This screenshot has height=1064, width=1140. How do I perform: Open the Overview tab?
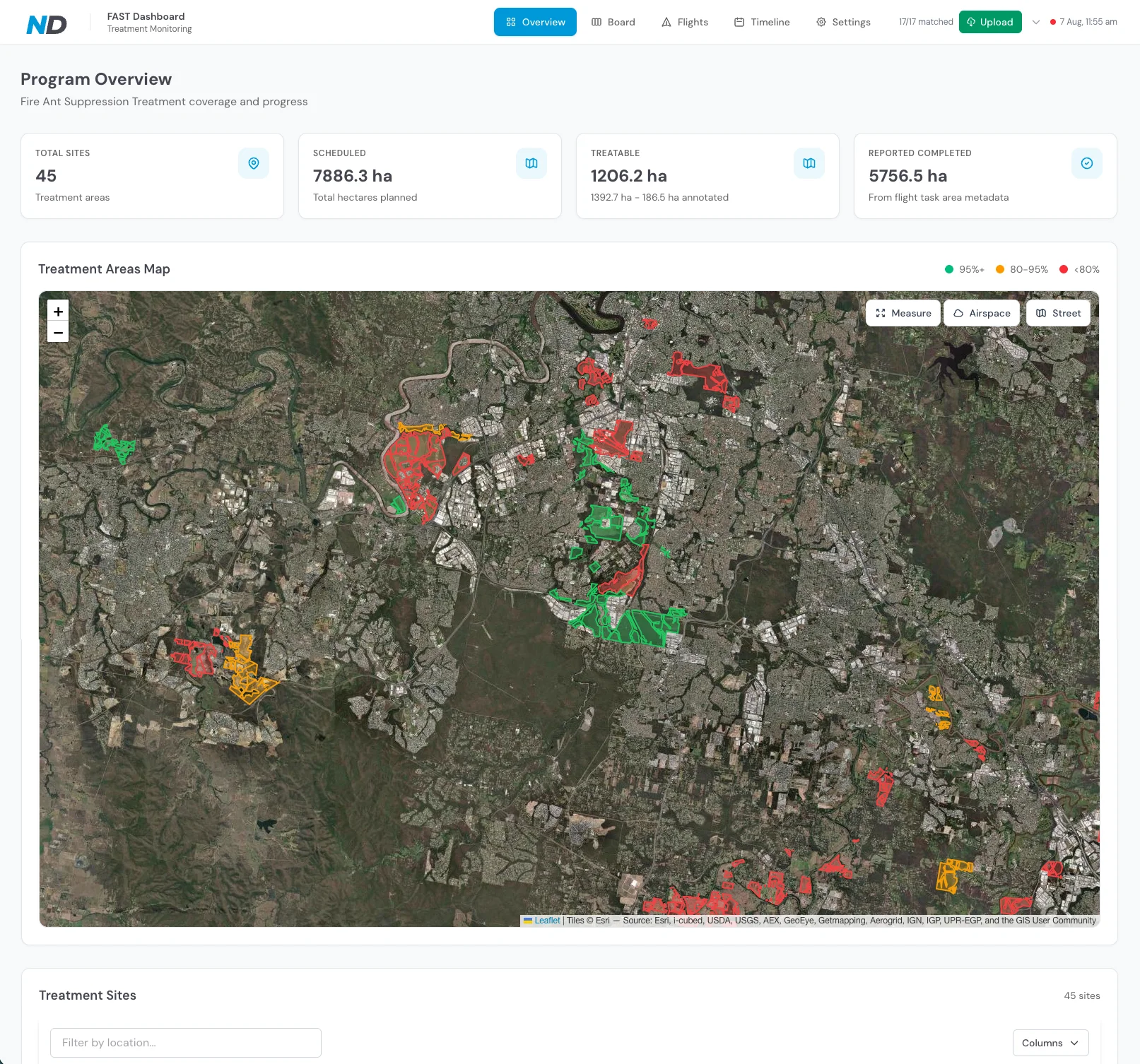coord(535,22)
